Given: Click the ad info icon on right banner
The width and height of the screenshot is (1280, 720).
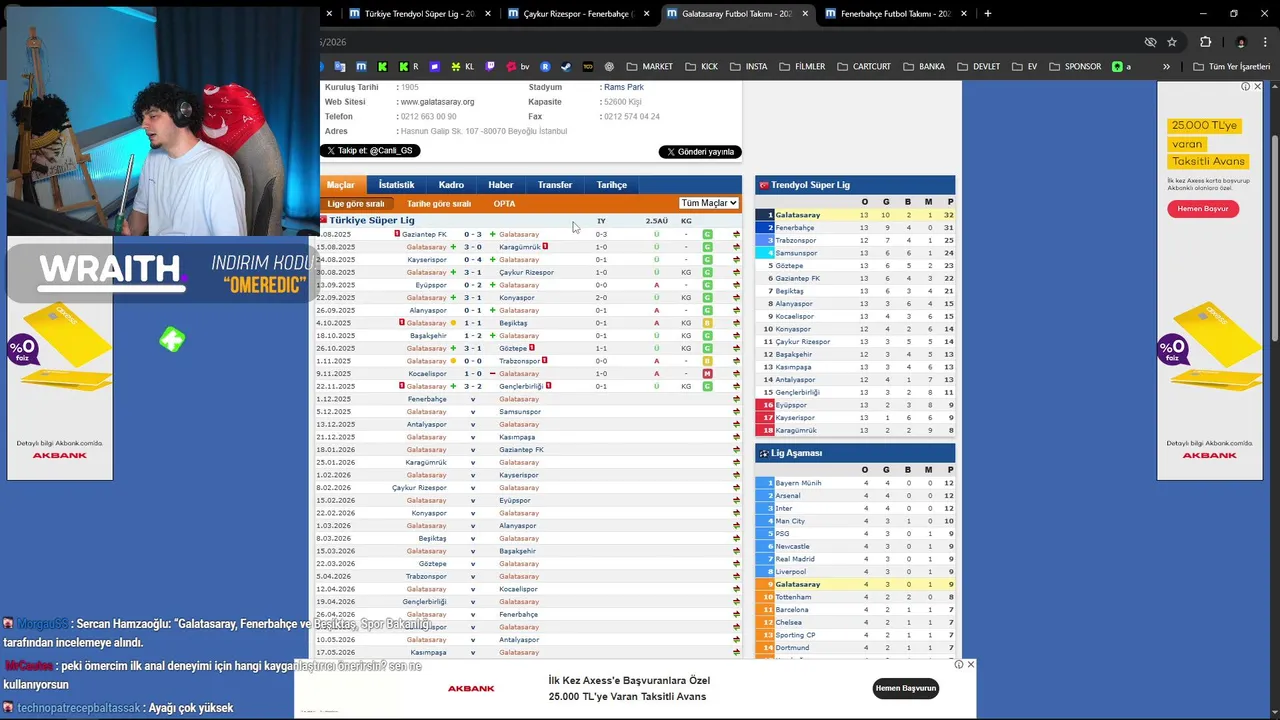Looking at the screenshot, I should (x=1246, y=87).
